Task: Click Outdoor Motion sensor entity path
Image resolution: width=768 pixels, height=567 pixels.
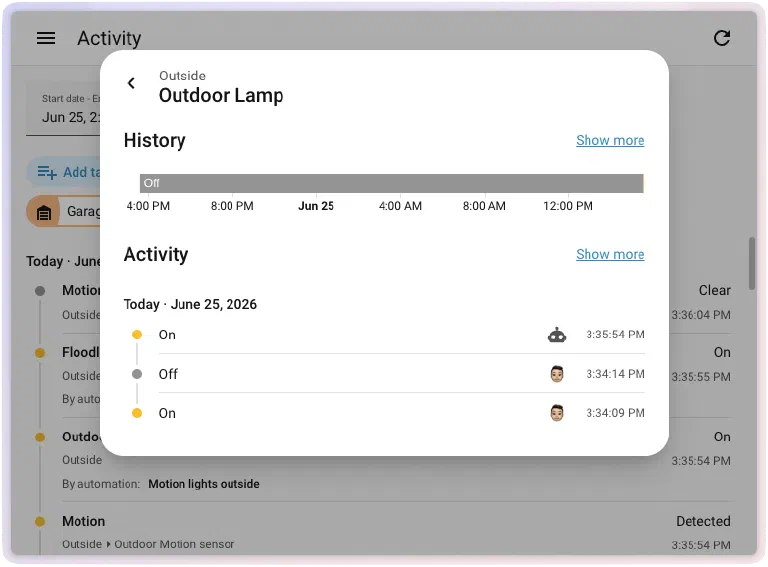Action: [x=174, y=544]
